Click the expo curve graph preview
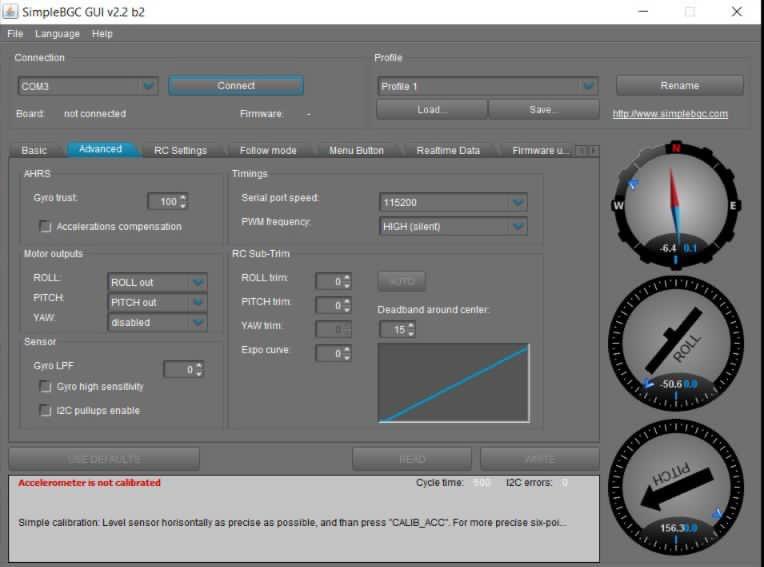 click(454, 383)
